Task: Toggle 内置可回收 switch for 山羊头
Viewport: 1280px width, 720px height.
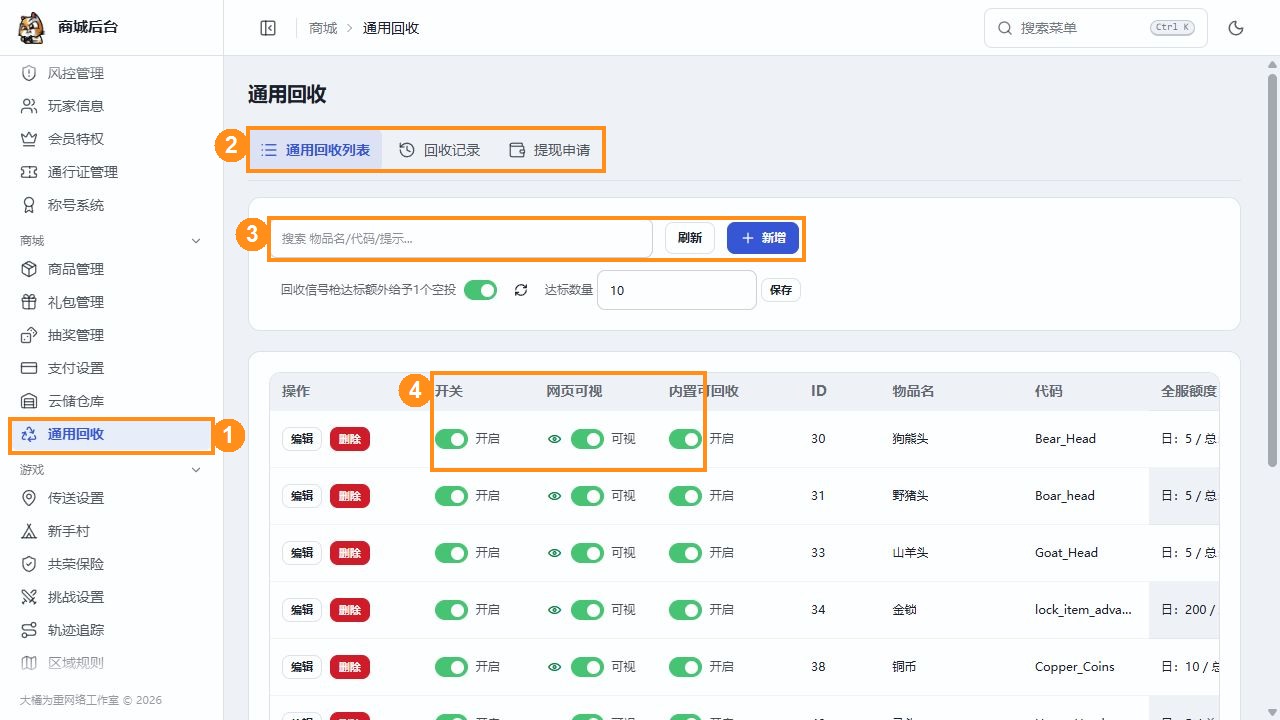Action: (685, 553)
